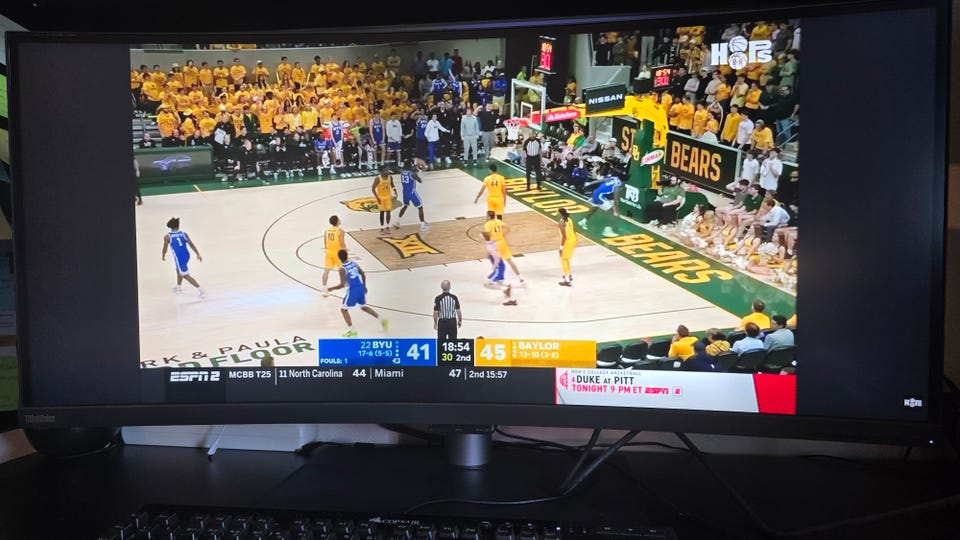Click the North Carolina 44 ticker score
The height and width of the screenshot is (540, 960).
[359, 373]
